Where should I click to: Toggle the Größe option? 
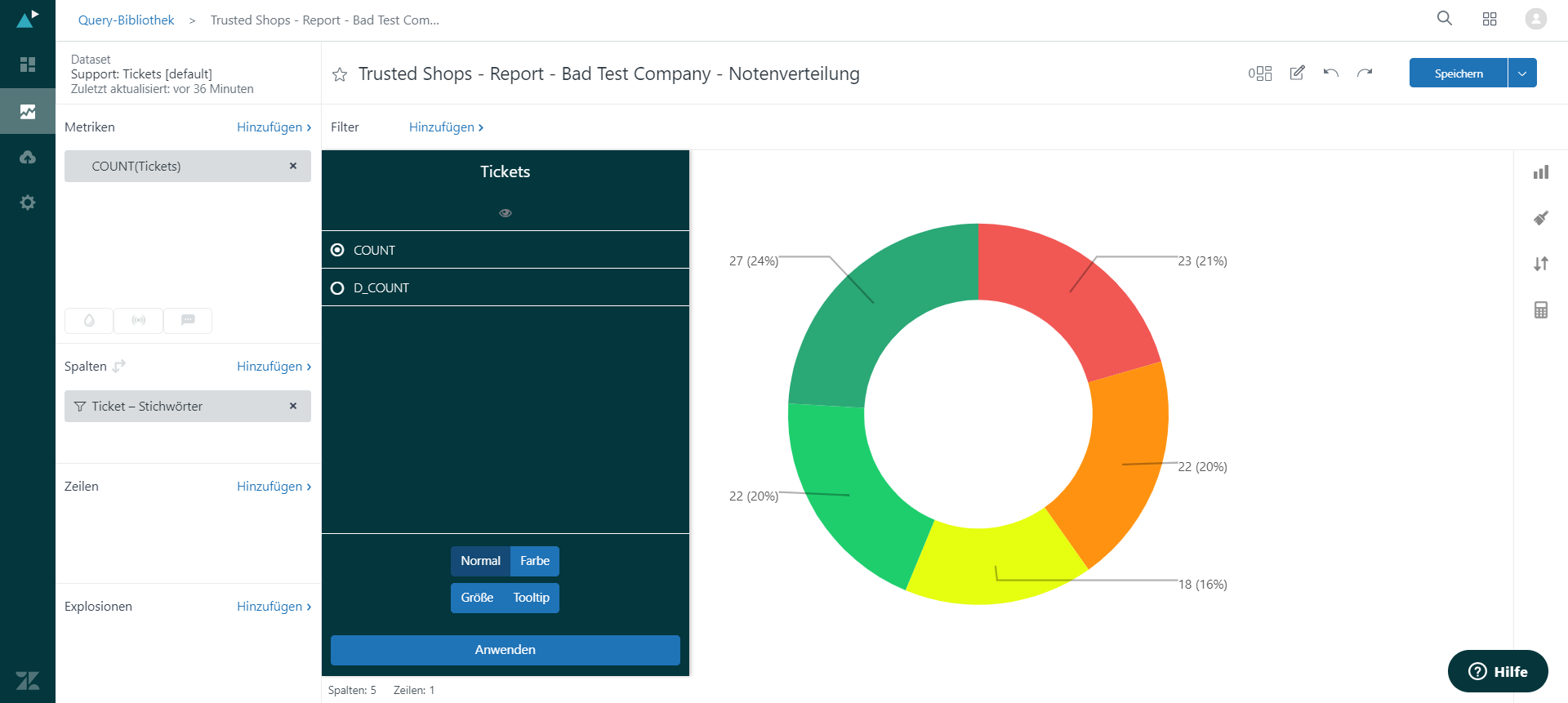(477, 598)
